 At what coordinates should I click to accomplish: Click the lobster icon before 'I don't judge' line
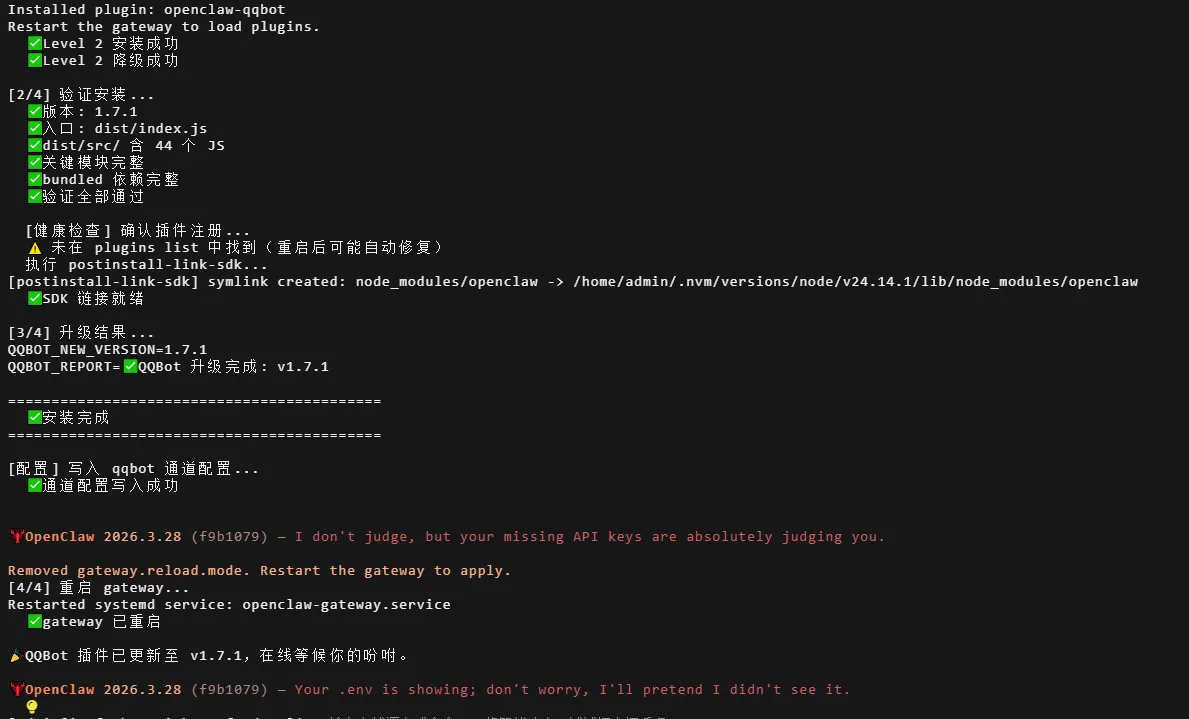click(16, 536)
